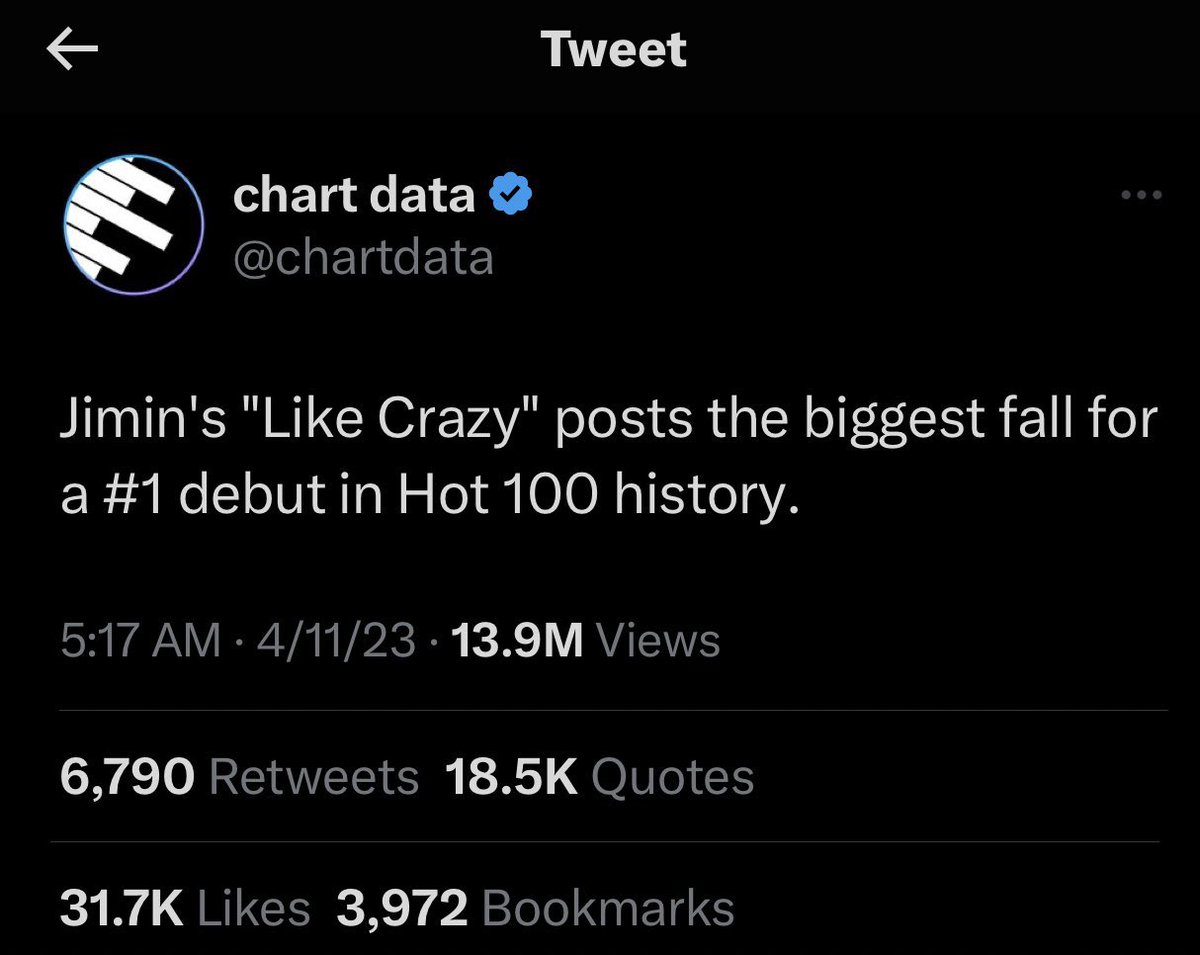Open the chart data display name
The width and height of the screenshot is (1200, 955).
click(353, 194)
